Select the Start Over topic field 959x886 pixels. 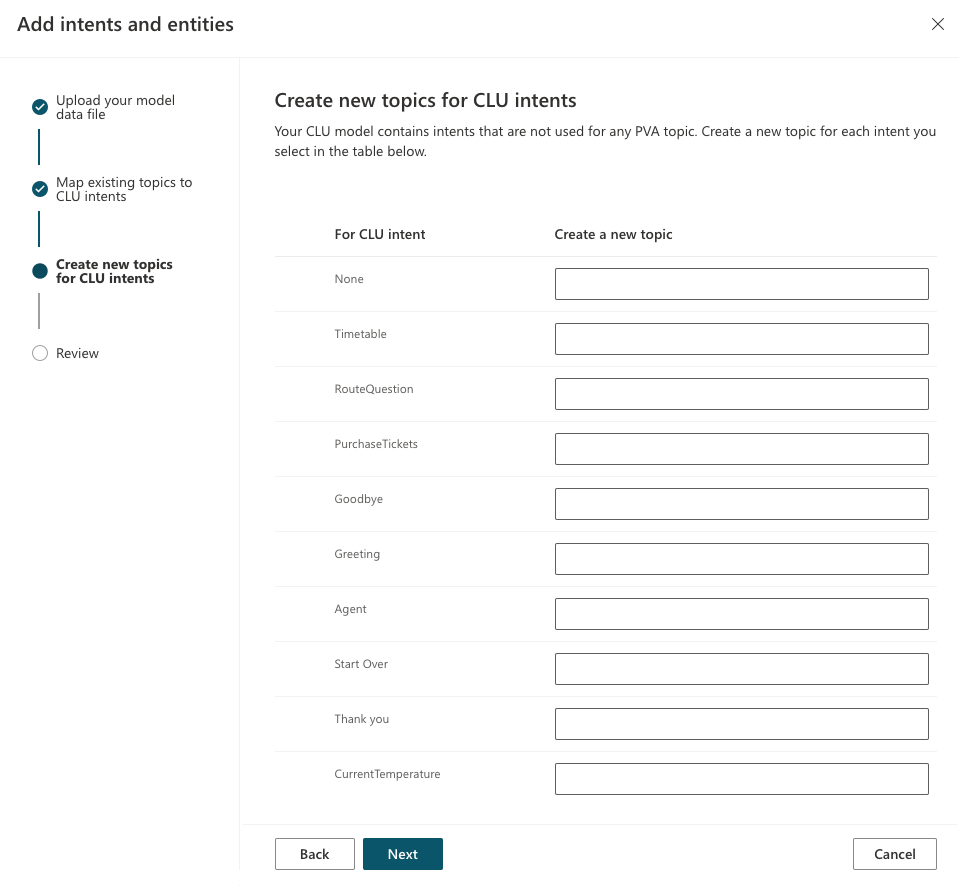(x=741, y=669)
